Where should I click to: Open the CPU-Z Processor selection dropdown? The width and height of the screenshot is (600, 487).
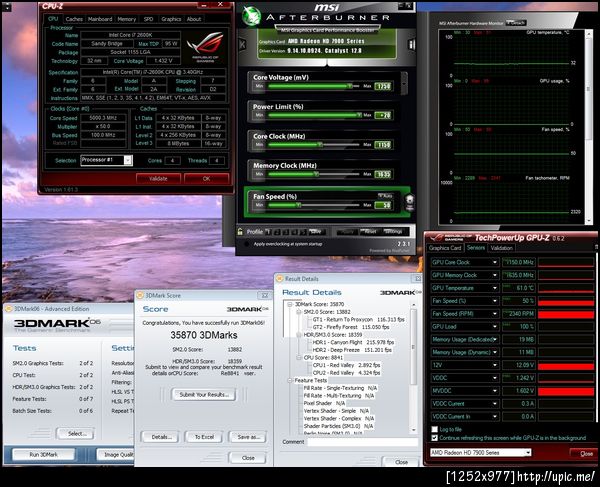(x=128, y=160)
